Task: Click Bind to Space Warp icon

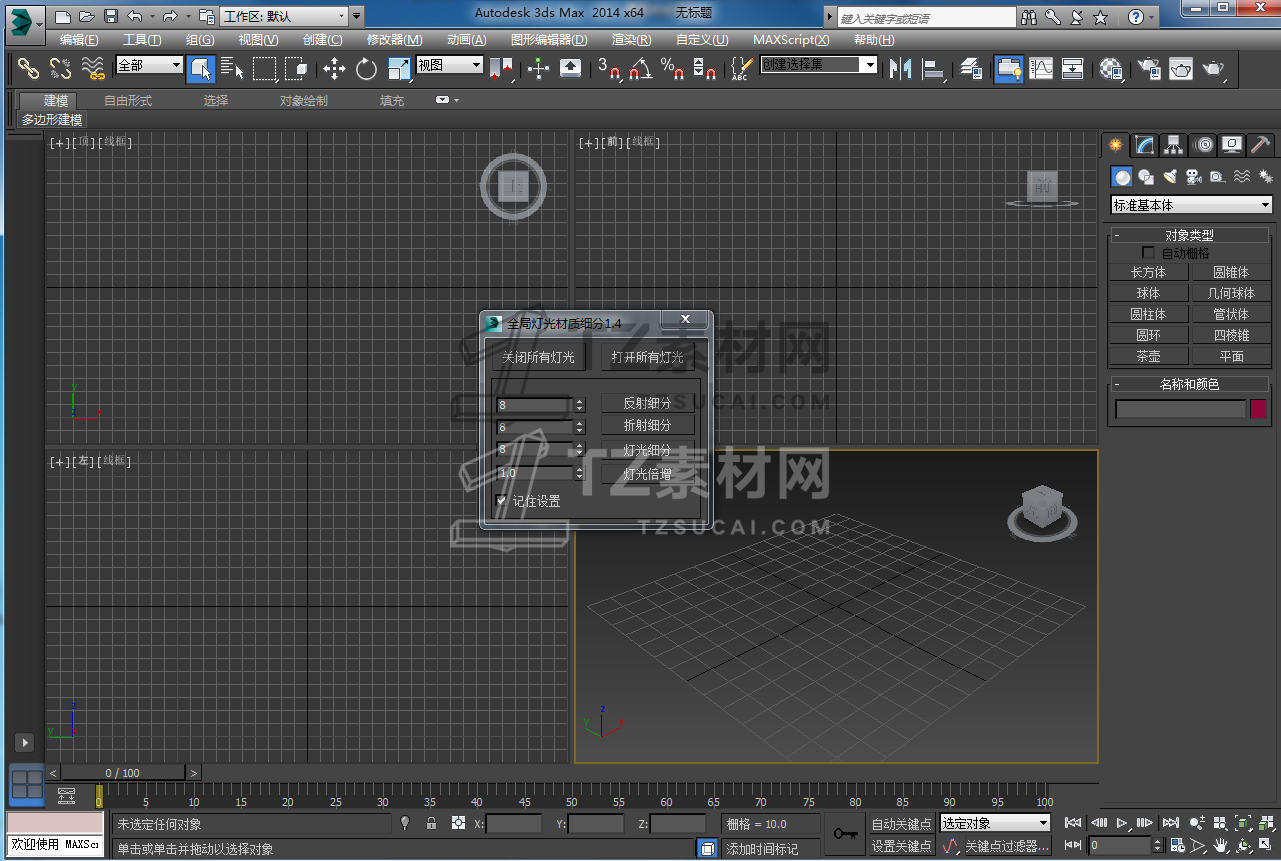Action: click(93, 68)
